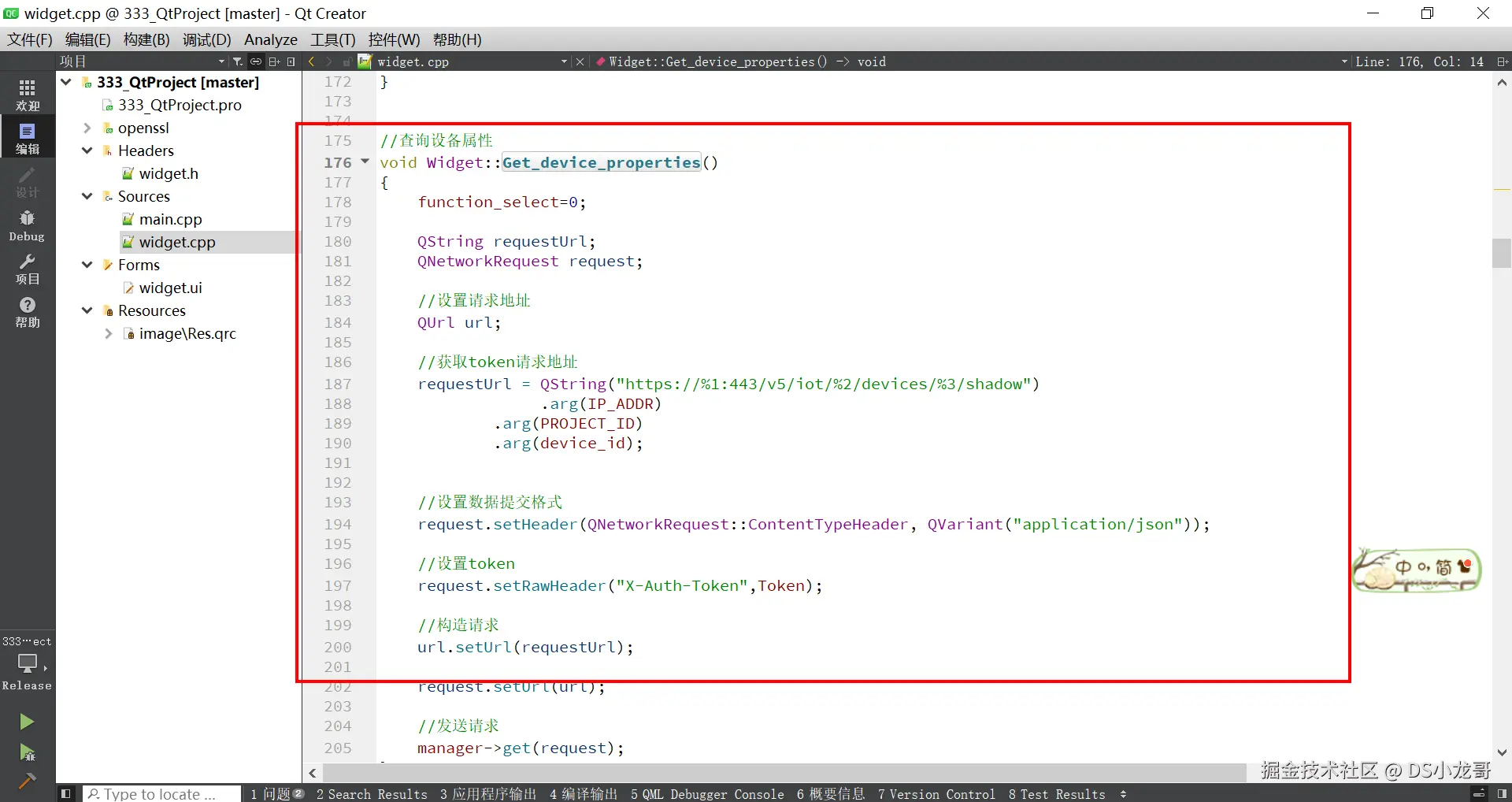Expand the openssl folder
1512x802 pixels.
87,128
